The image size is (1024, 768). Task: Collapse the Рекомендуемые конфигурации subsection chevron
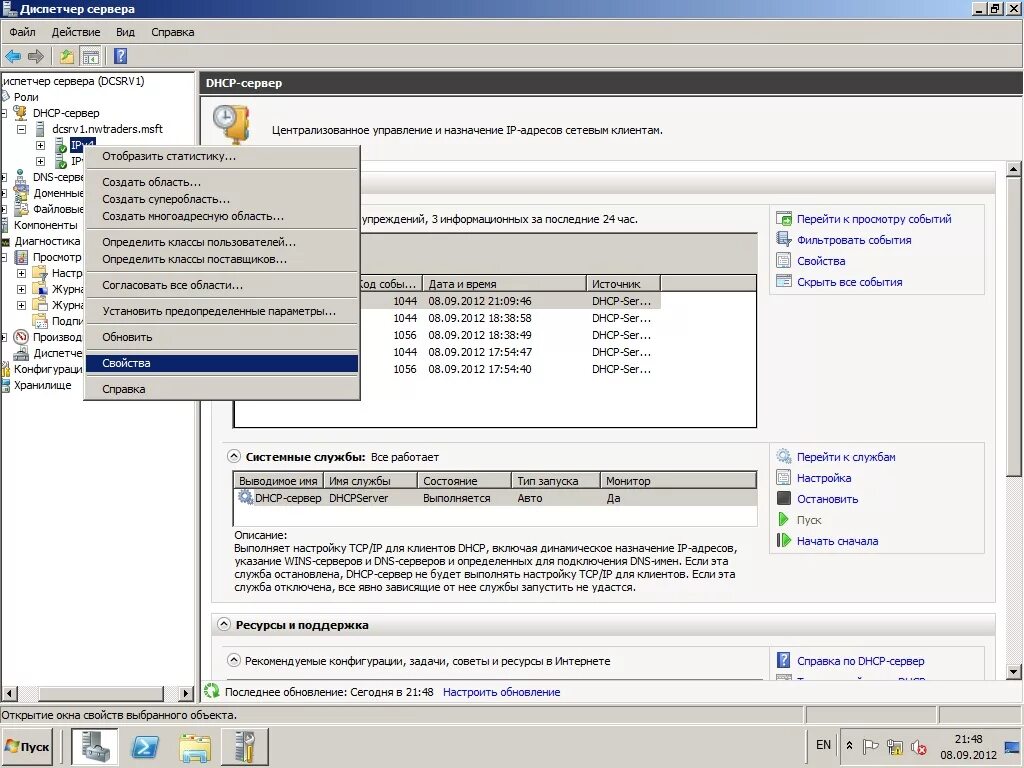tap(234, 660)
